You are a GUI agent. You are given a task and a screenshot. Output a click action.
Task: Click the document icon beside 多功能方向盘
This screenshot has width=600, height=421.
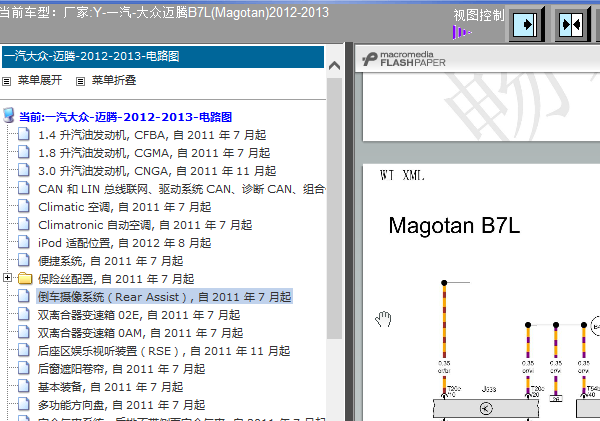click(24, 405)
